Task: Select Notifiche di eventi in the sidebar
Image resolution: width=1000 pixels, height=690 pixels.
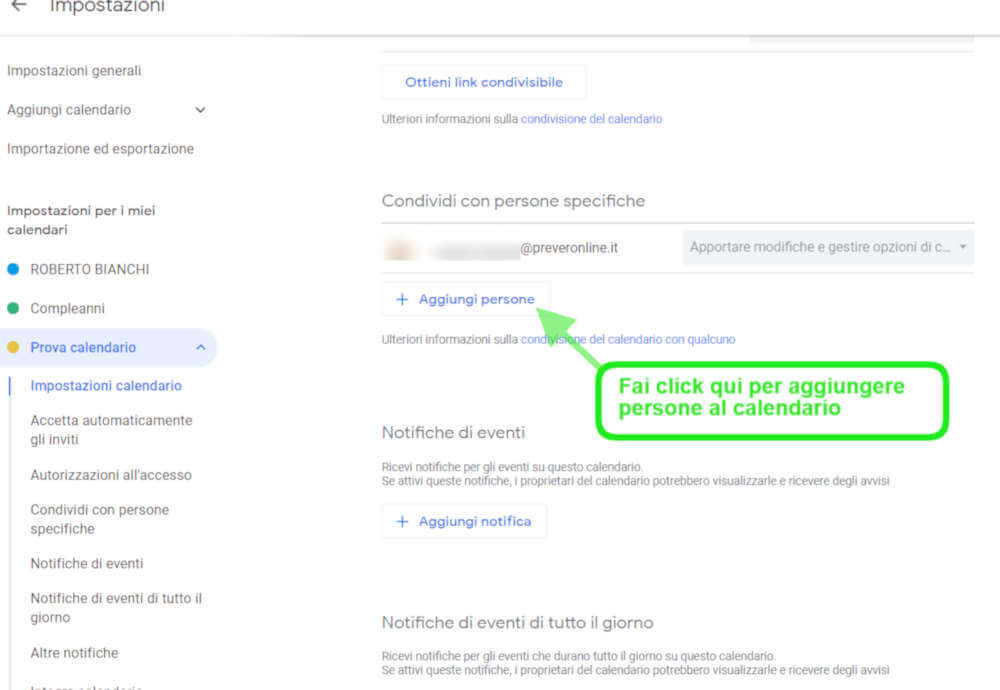Action: (87, 563)
